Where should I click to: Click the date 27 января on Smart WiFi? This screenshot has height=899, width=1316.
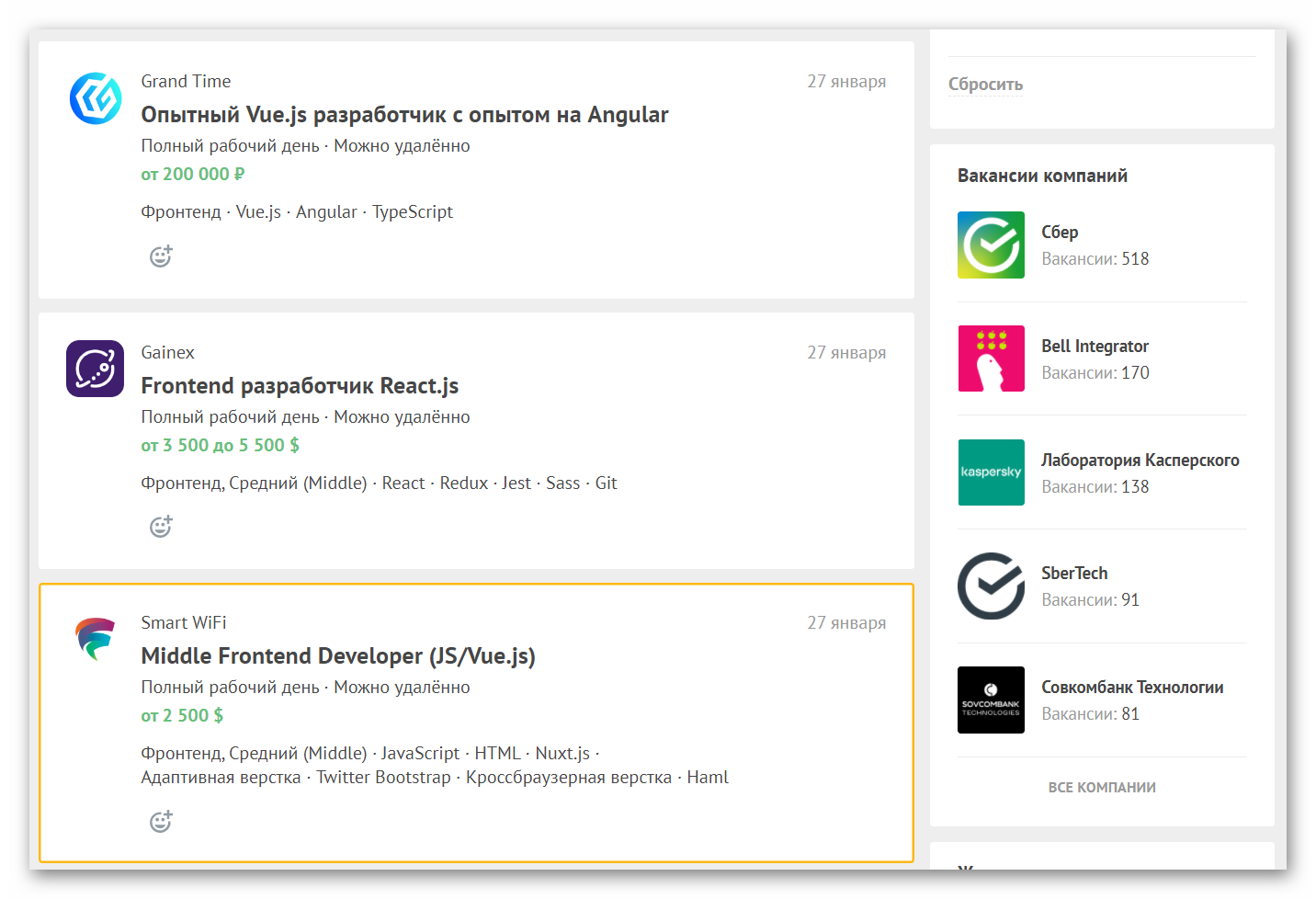coord(846,623)
